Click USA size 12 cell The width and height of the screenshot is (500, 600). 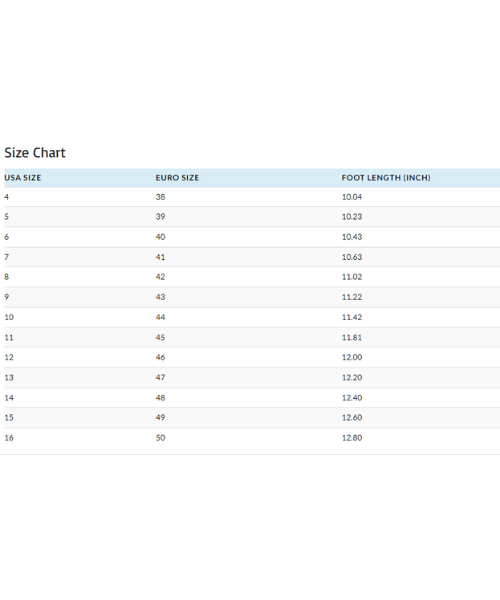[9, 357]
